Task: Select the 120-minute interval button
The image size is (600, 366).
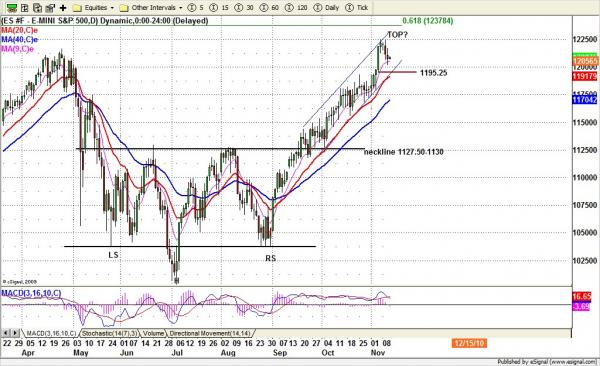Action: coord(297,8)
